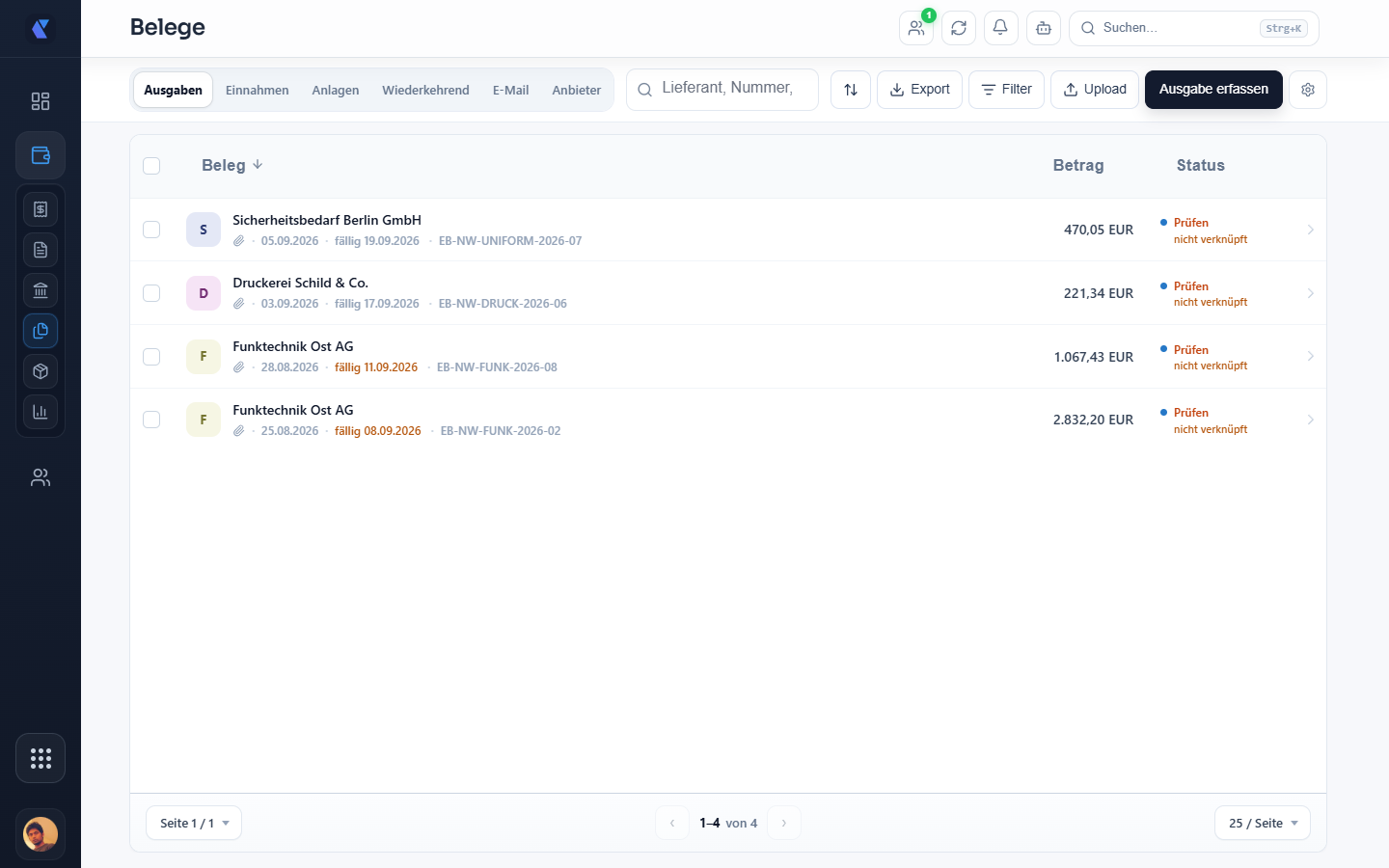The height and width of the screenshot is (868, 1389).
Task: Tick checkbox for Funktechnik Ost AG 1.067,43 EUR
Action: (151, 357)
